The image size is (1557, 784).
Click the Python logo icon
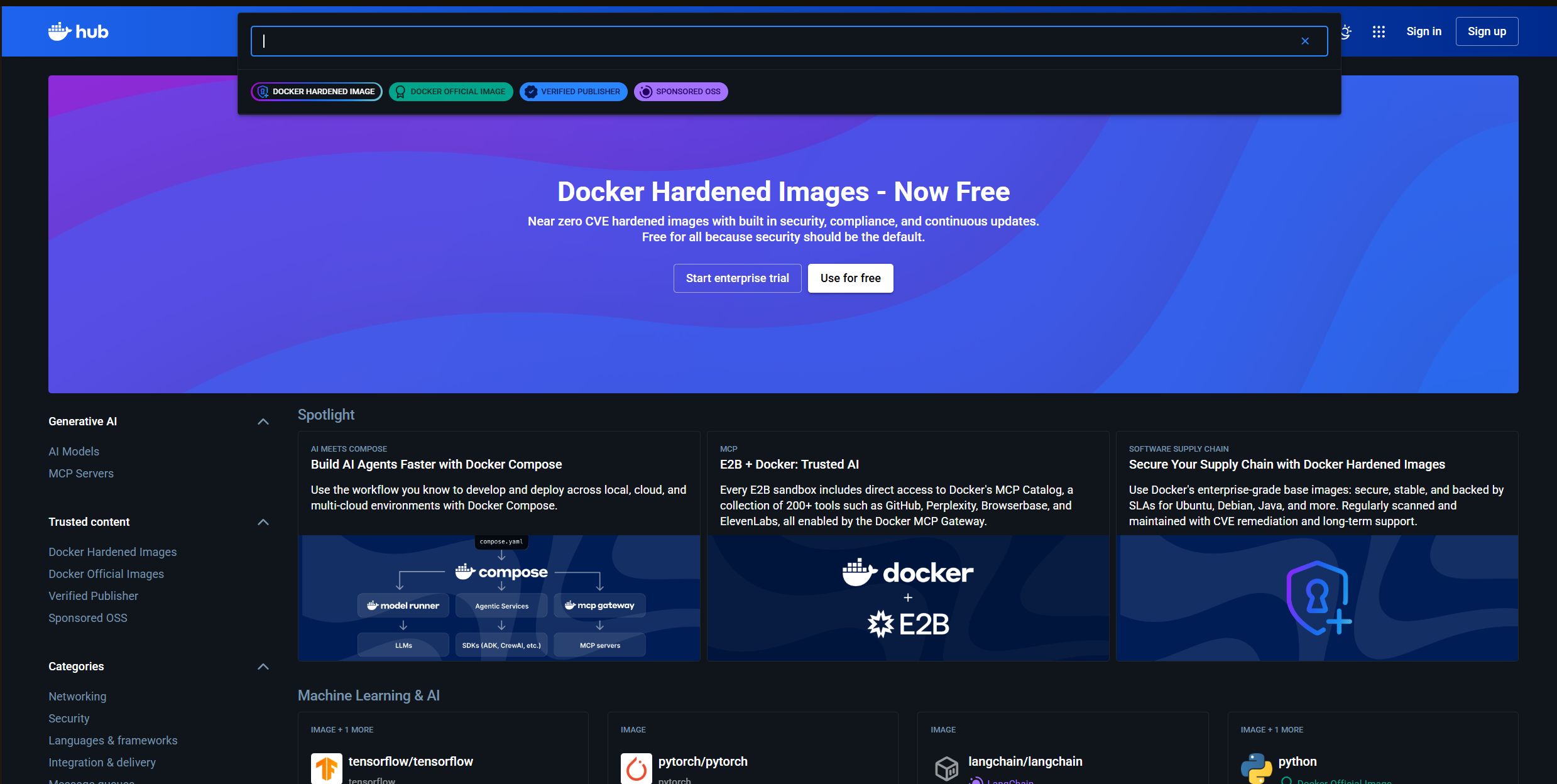(1257, 768)
